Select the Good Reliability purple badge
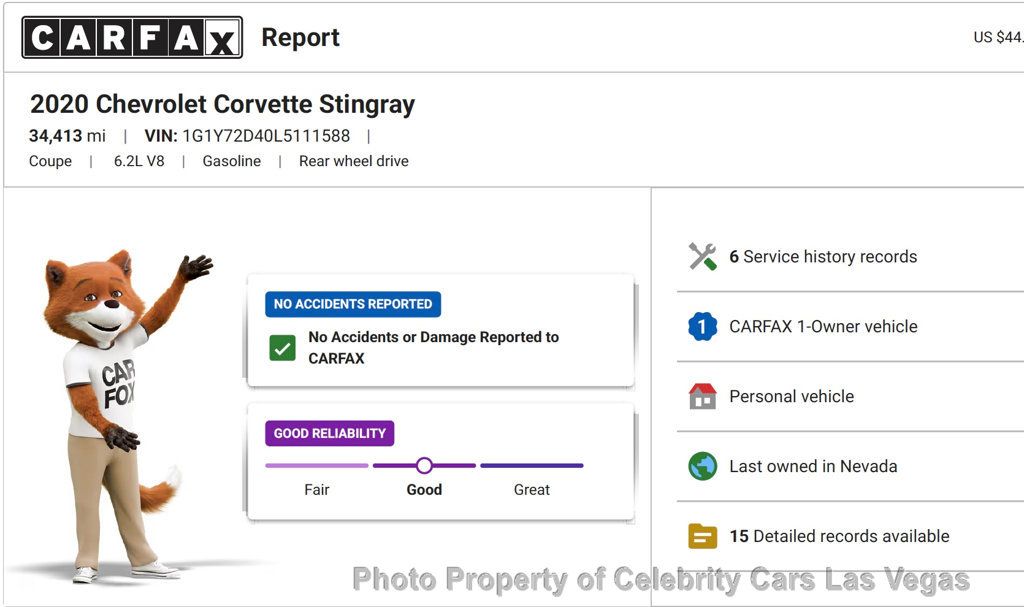The height and width of the screenshot is (607, 1024). coord(330,433)
